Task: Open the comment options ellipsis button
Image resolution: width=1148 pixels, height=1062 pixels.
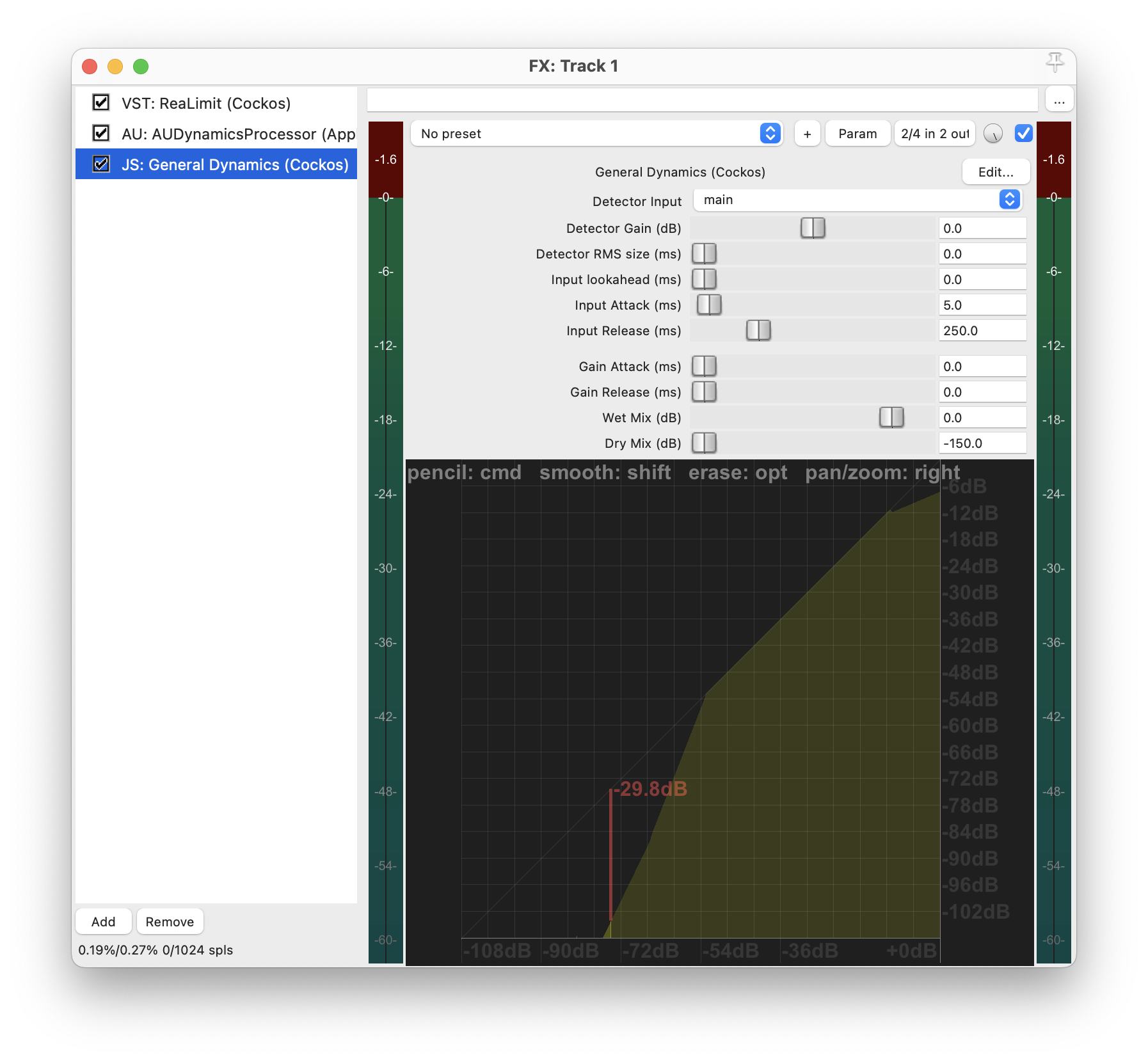Action: (x=1060, y=100)
